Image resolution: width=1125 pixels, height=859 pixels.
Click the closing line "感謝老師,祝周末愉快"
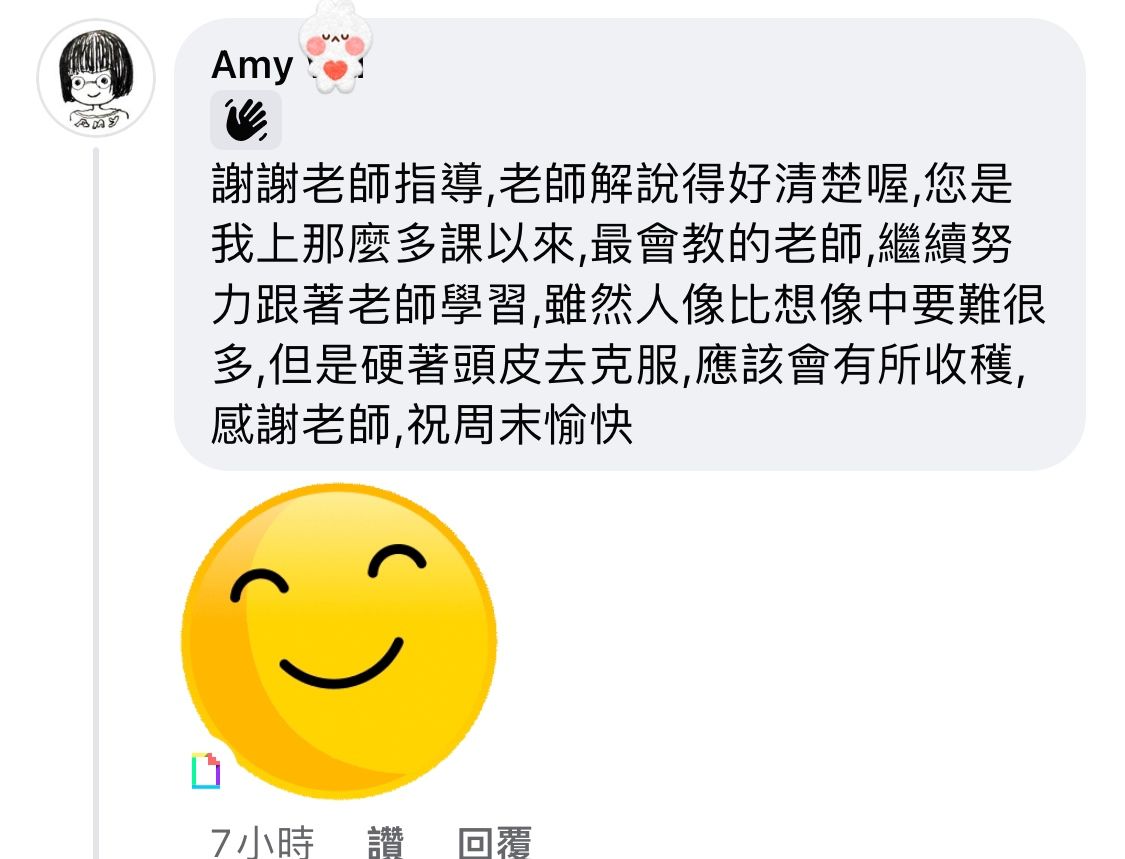pyautogui.click(x=422, y=425)
